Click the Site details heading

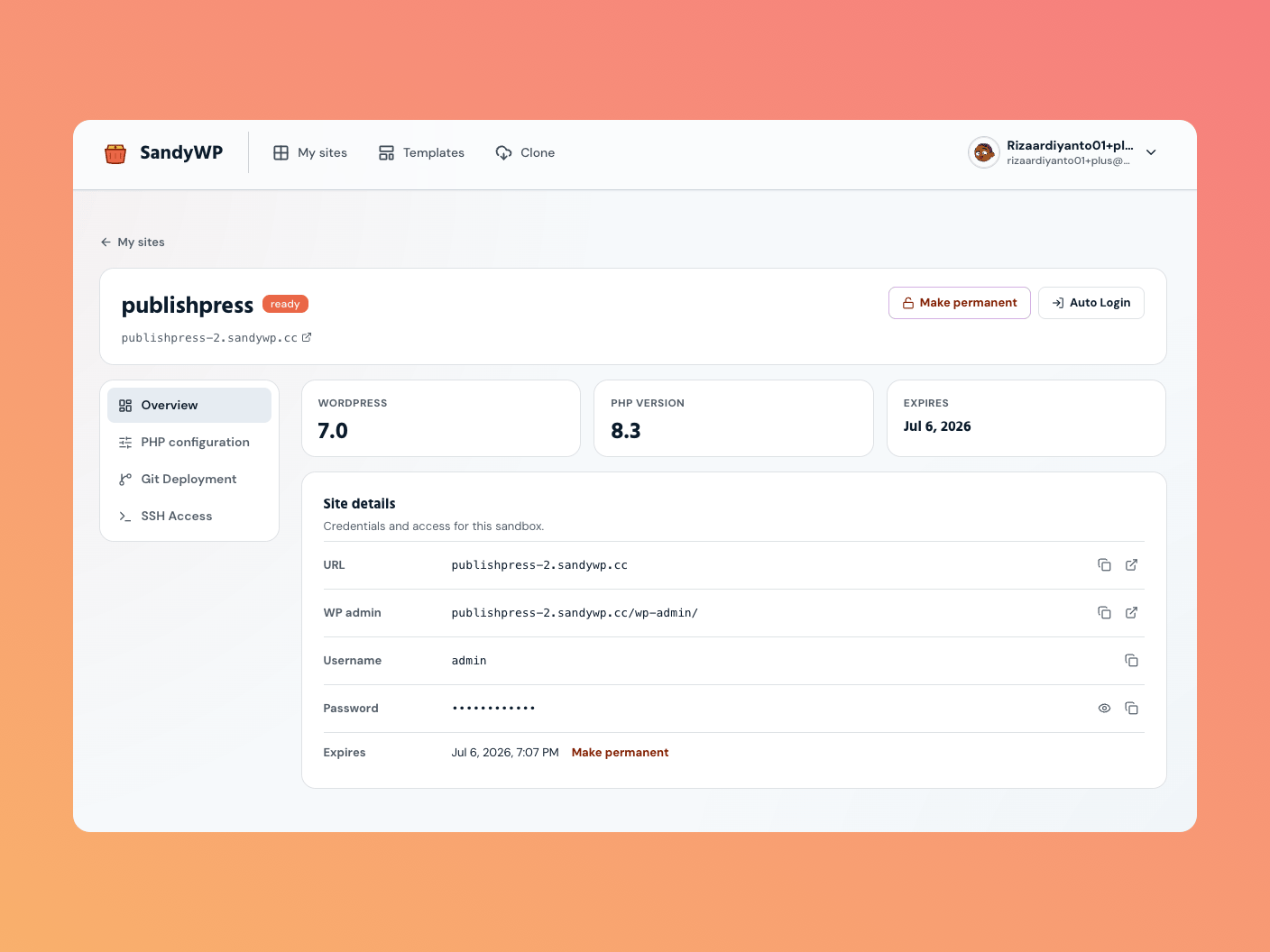[x=359, y=504]
